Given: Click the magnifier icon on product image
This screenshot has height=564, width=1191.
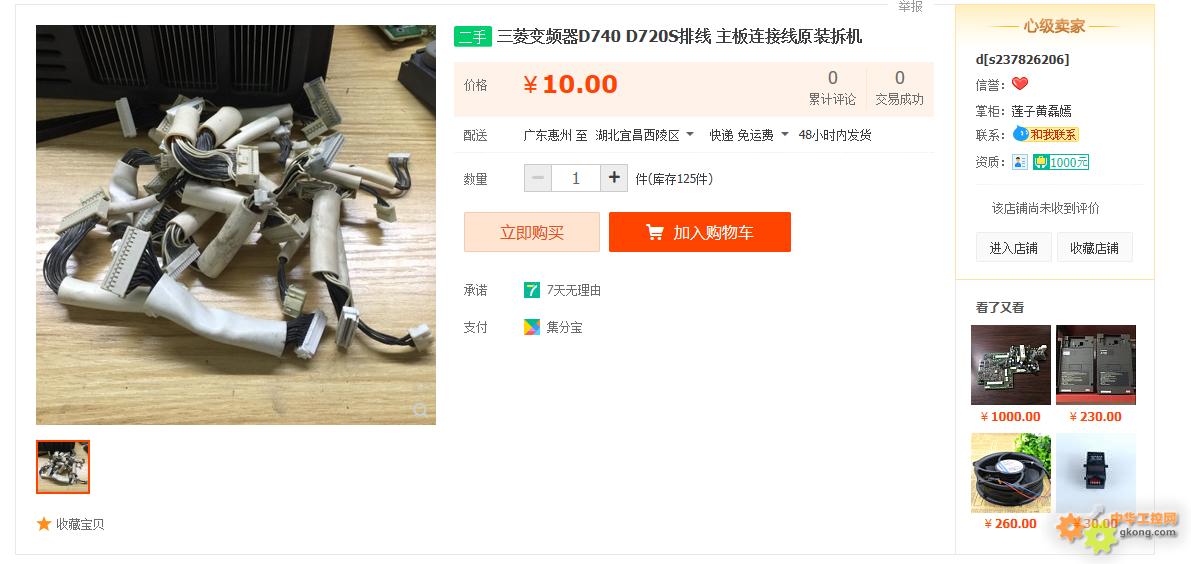Looking at the screenshot, I should pyautogui.click(x=420, y=411).
